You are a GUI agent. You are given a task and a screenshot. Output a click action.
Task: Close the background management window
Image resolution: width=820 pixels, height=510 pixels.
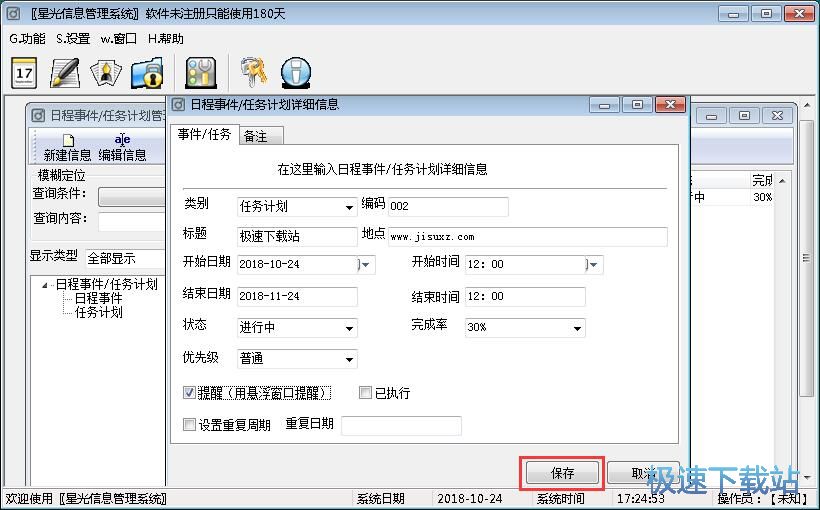[x=777, y=116]
